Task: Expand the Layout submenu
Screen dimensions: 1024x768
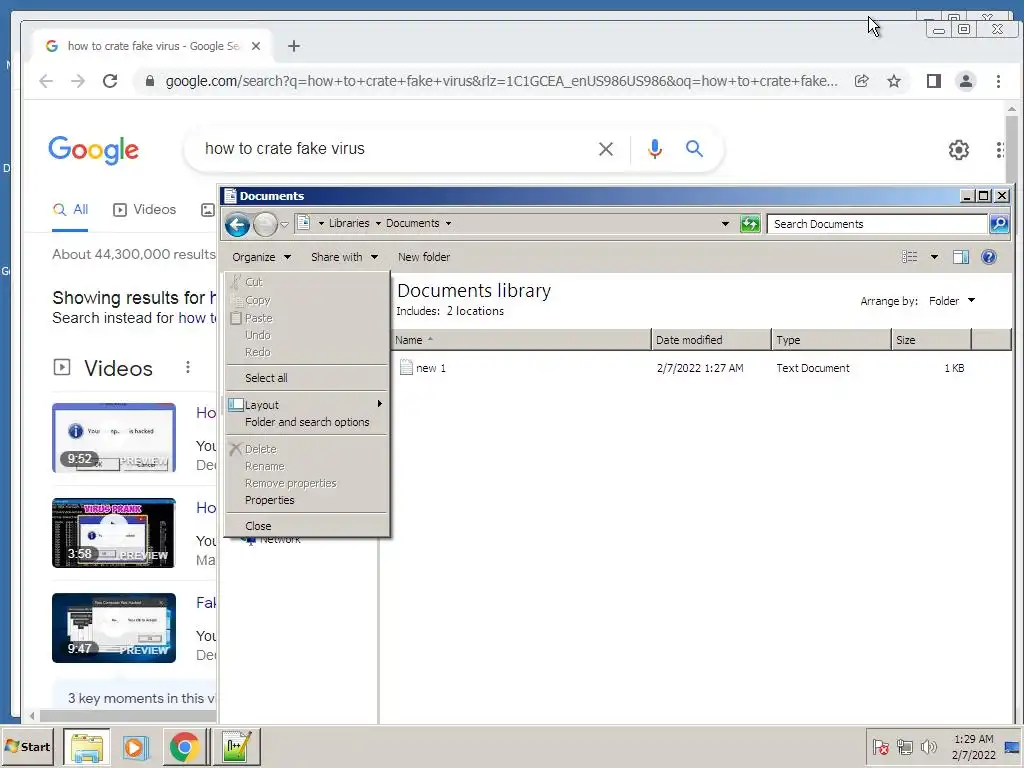Action: [307, 405]
